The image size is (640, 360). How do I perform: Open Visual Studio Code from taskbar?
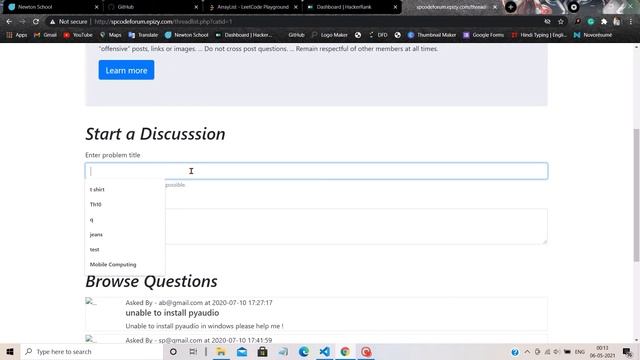point(324,351)
